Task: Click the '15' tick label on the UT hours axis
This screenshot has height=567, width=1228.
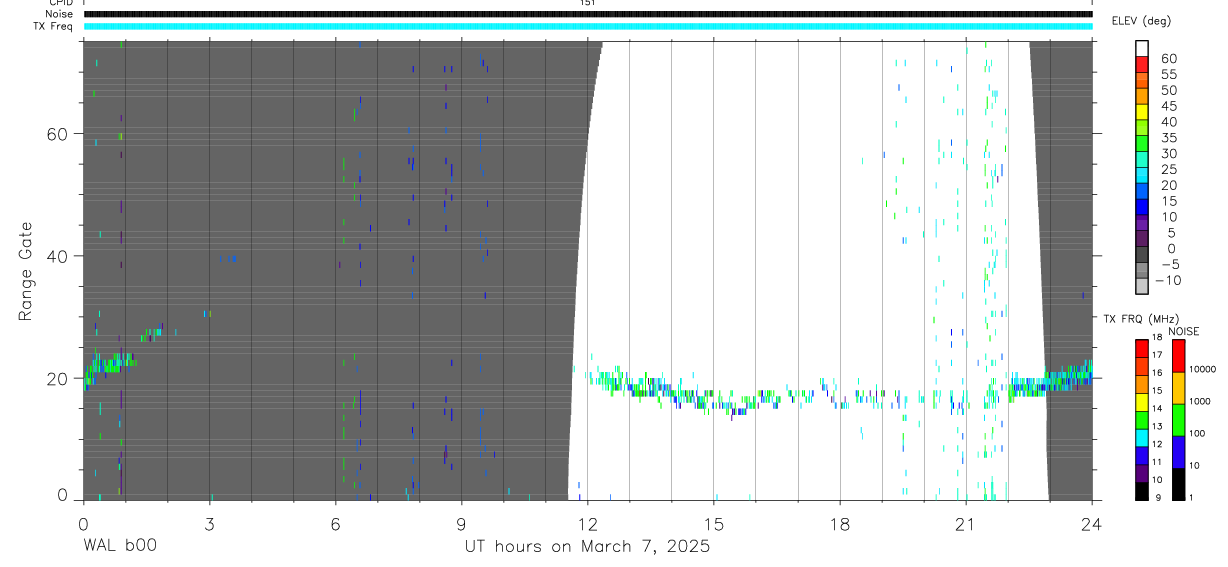Action: tap(713, 523)
